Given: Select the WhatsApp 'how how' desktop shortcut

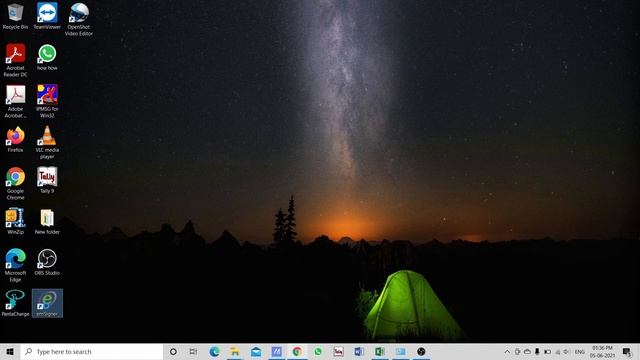Looking at the screenshot, I should coord(47,58).
